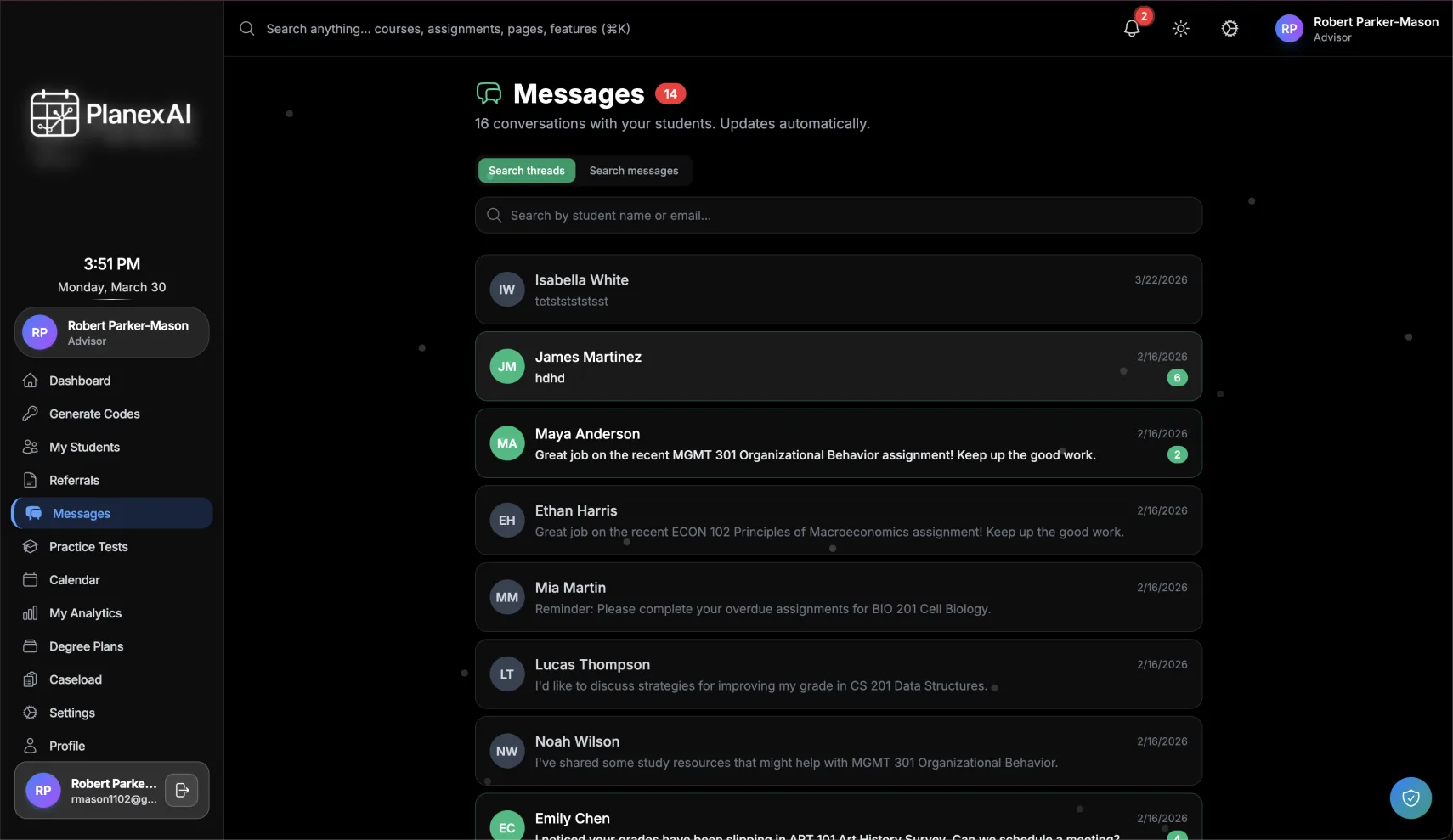Screen dimensions: 1453x840
Task: Open Profile page from sidebar
Action: 112,745
